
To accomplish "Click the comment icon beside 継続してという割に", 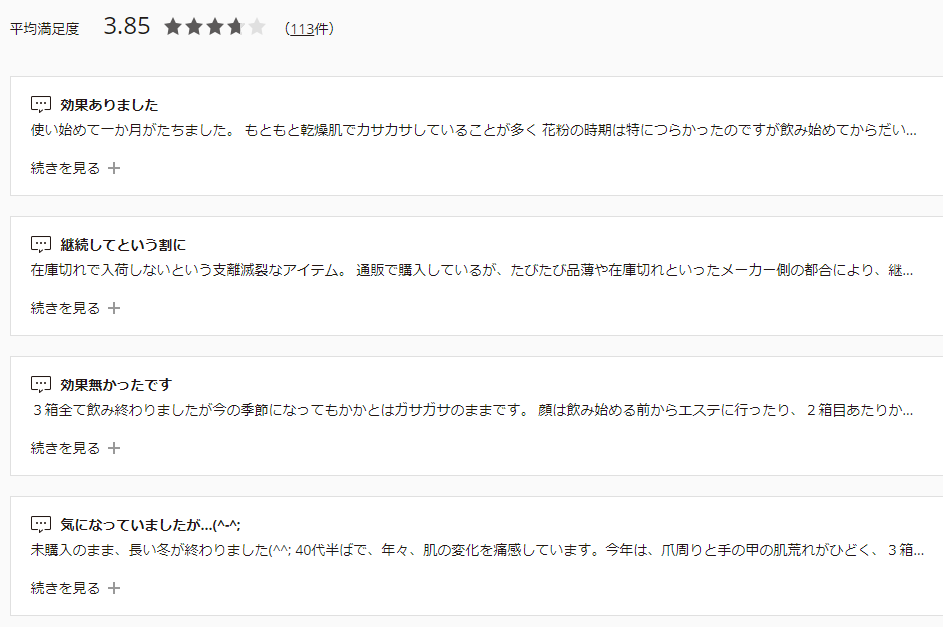I will point(41,245).
